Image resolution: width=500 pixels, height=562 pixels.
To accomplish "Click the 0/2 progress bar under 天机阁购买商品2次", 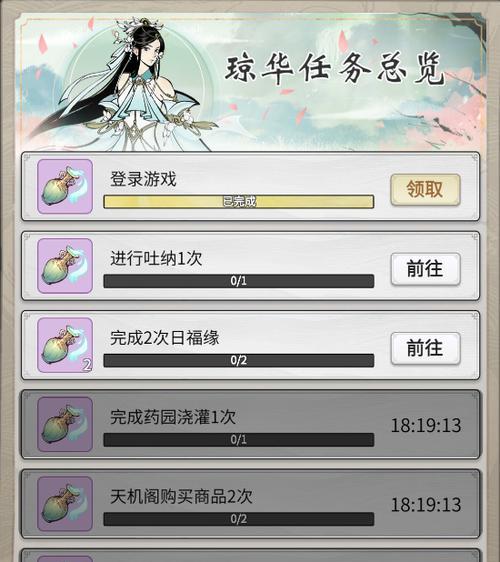I will point(239,519).
